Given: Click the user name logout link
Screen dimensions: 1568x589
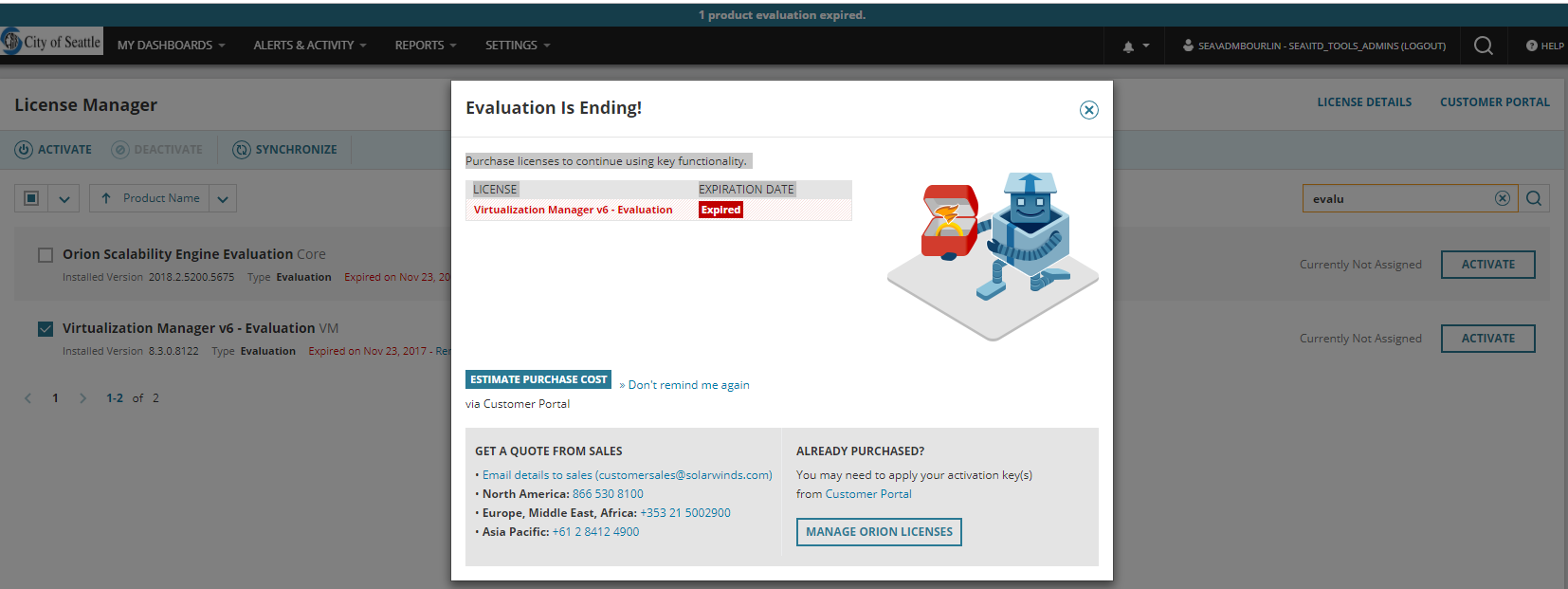Looking at the screenshot, I should (x=1322, y=46).
